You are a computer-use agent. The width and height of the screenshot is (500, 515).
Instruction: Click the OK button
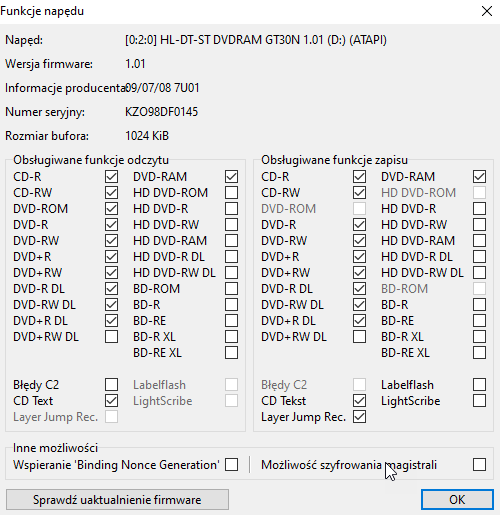(457, 499)
